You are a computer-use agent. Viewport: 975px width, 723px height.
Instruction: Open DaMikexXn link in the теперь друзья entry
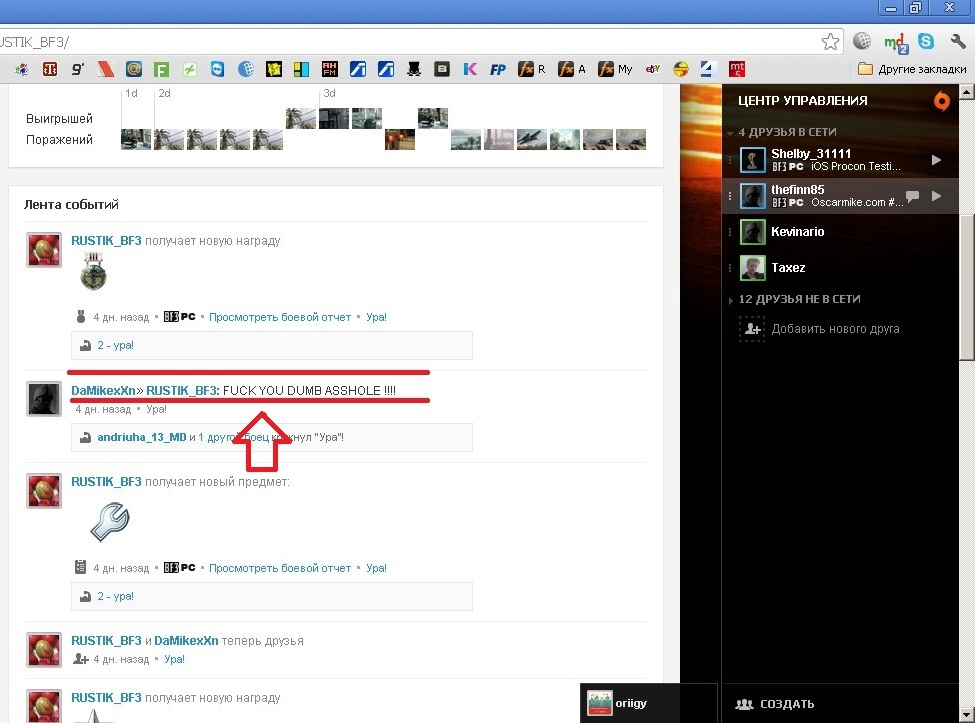coord(186,641)
